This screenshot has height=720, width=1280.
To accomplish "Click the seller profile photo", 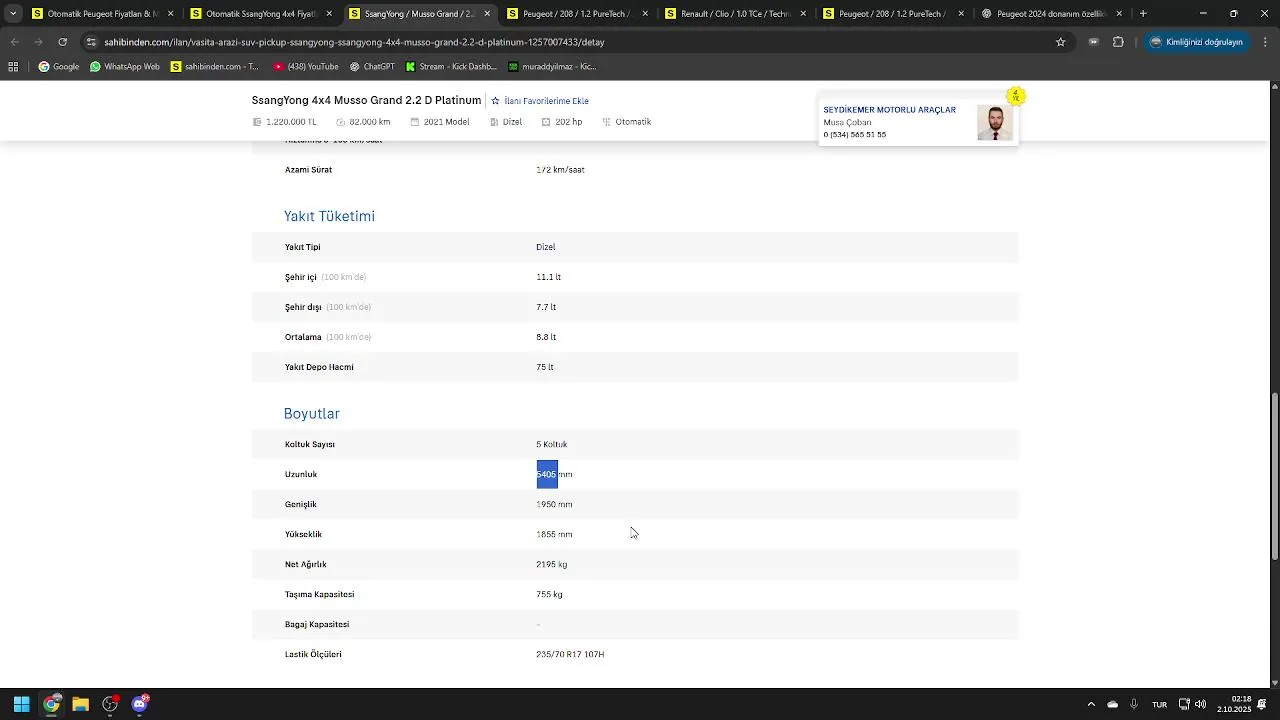I will [995, 122].
